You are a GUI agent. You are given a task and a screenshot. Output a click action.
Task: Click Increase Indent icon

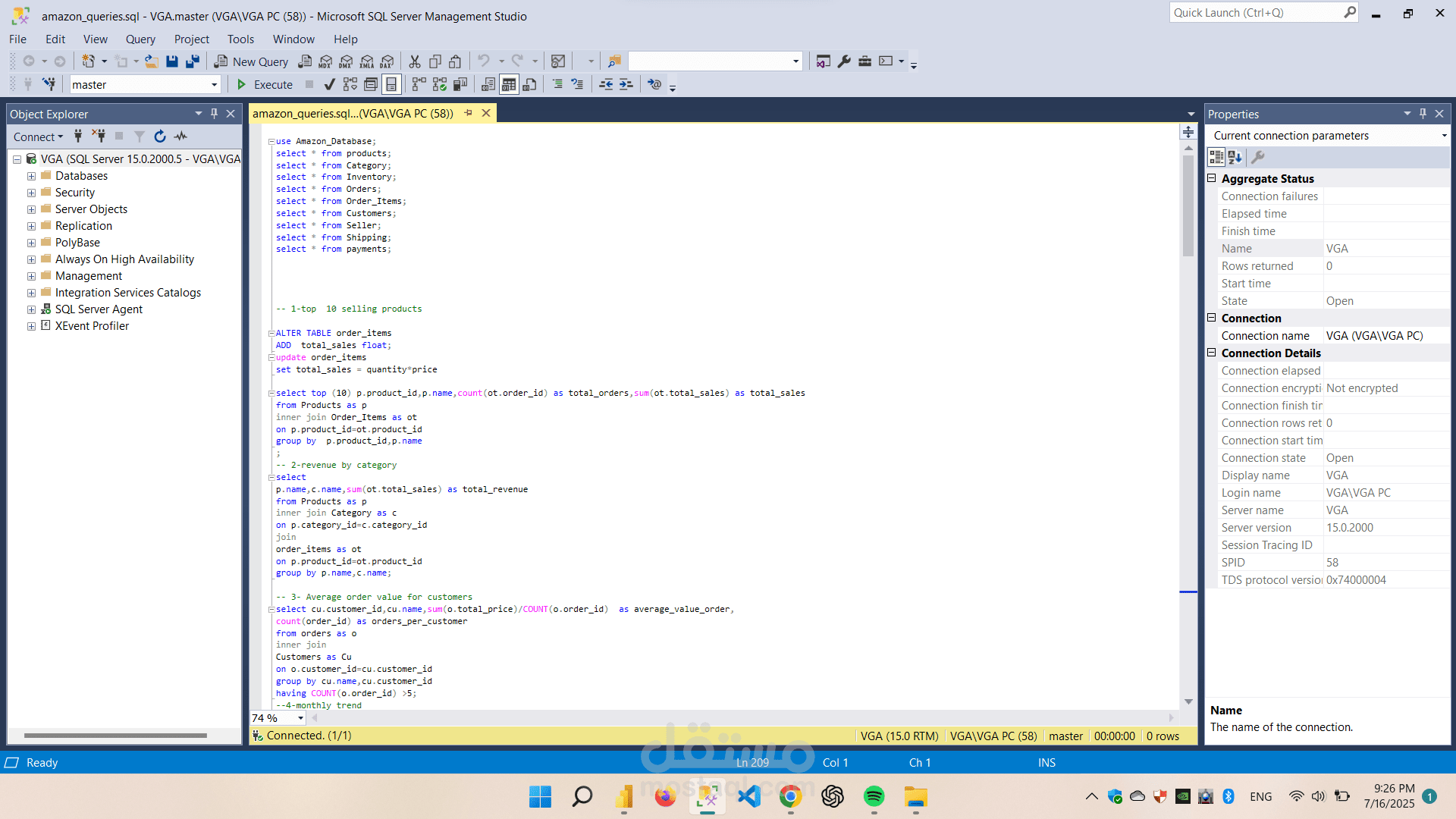point(626,84)
